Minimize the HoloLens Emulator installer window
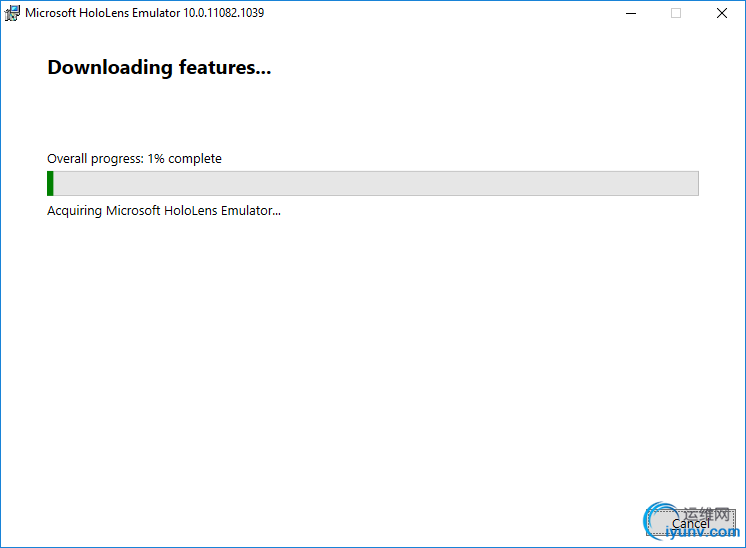 pyautogui.click(x=631, y=13)
